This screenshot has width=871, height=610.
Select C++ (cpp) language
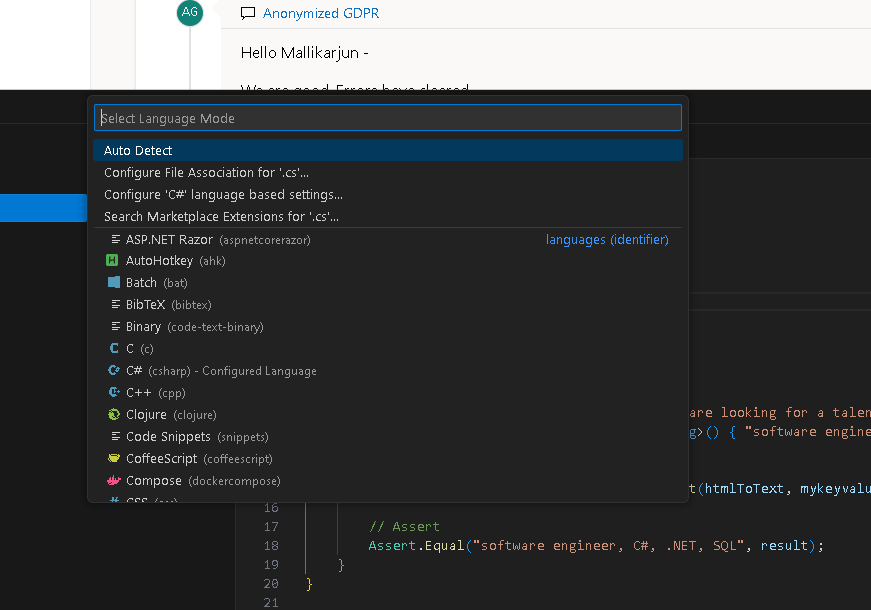point(387,393)
